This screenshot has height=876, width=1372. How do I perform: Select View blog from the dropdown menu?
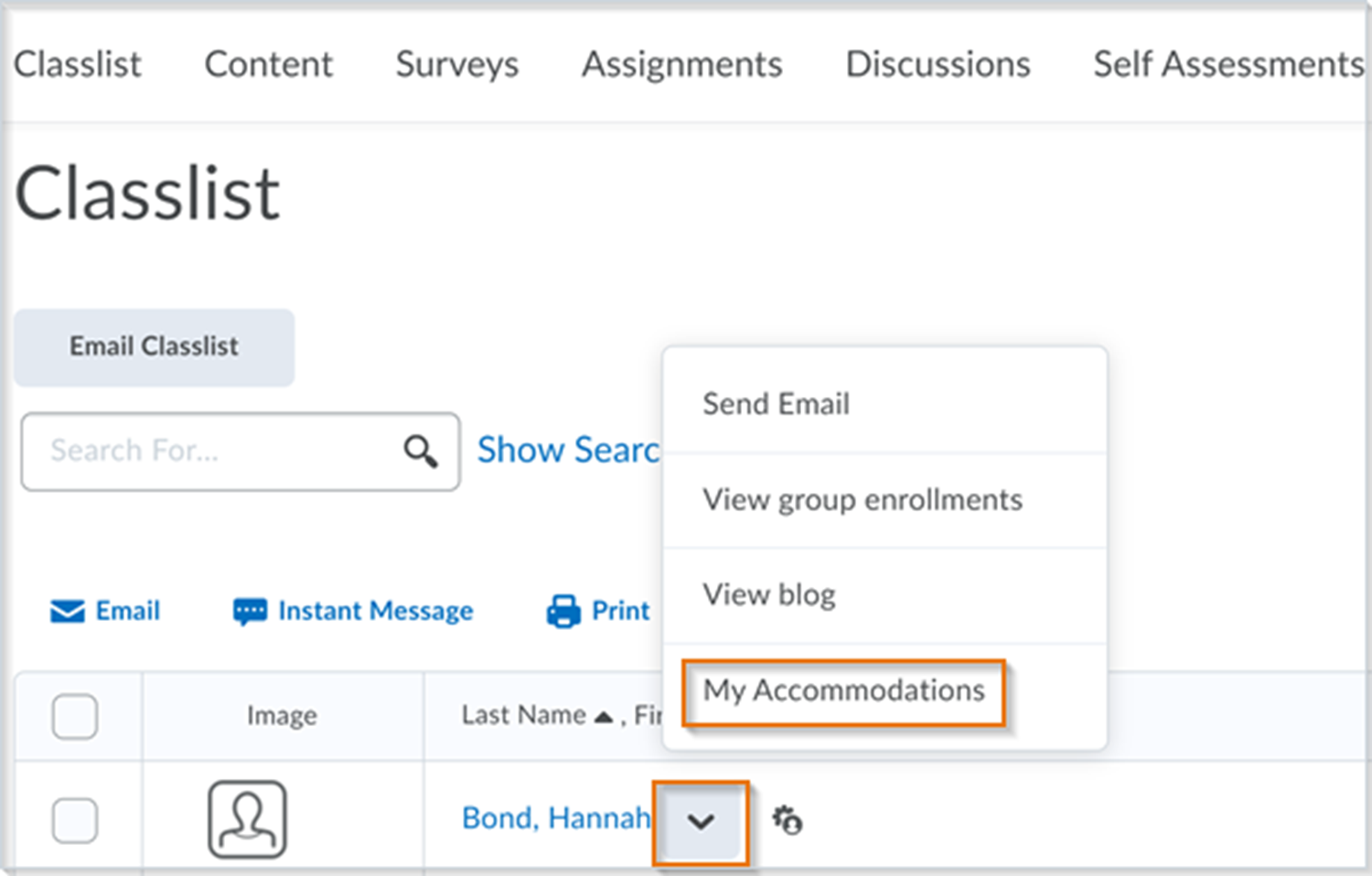coord(768,595)
